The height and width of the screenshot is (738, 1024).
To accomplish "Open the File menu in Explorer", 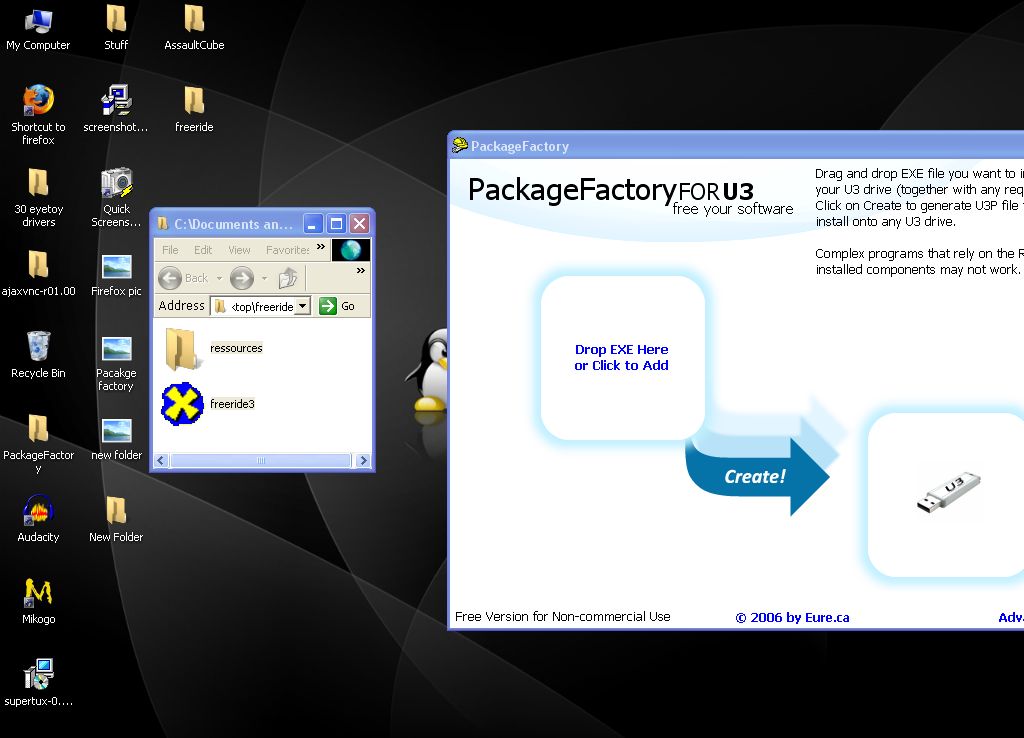I will pyautogui.click(x=170, y=250).
